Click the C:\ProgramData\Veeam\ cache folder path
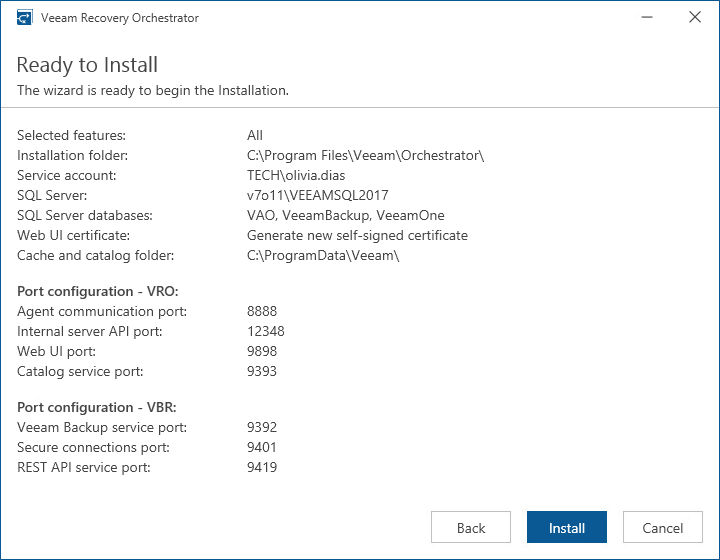Viewport: 720px width, 560px height. (323, 255)
